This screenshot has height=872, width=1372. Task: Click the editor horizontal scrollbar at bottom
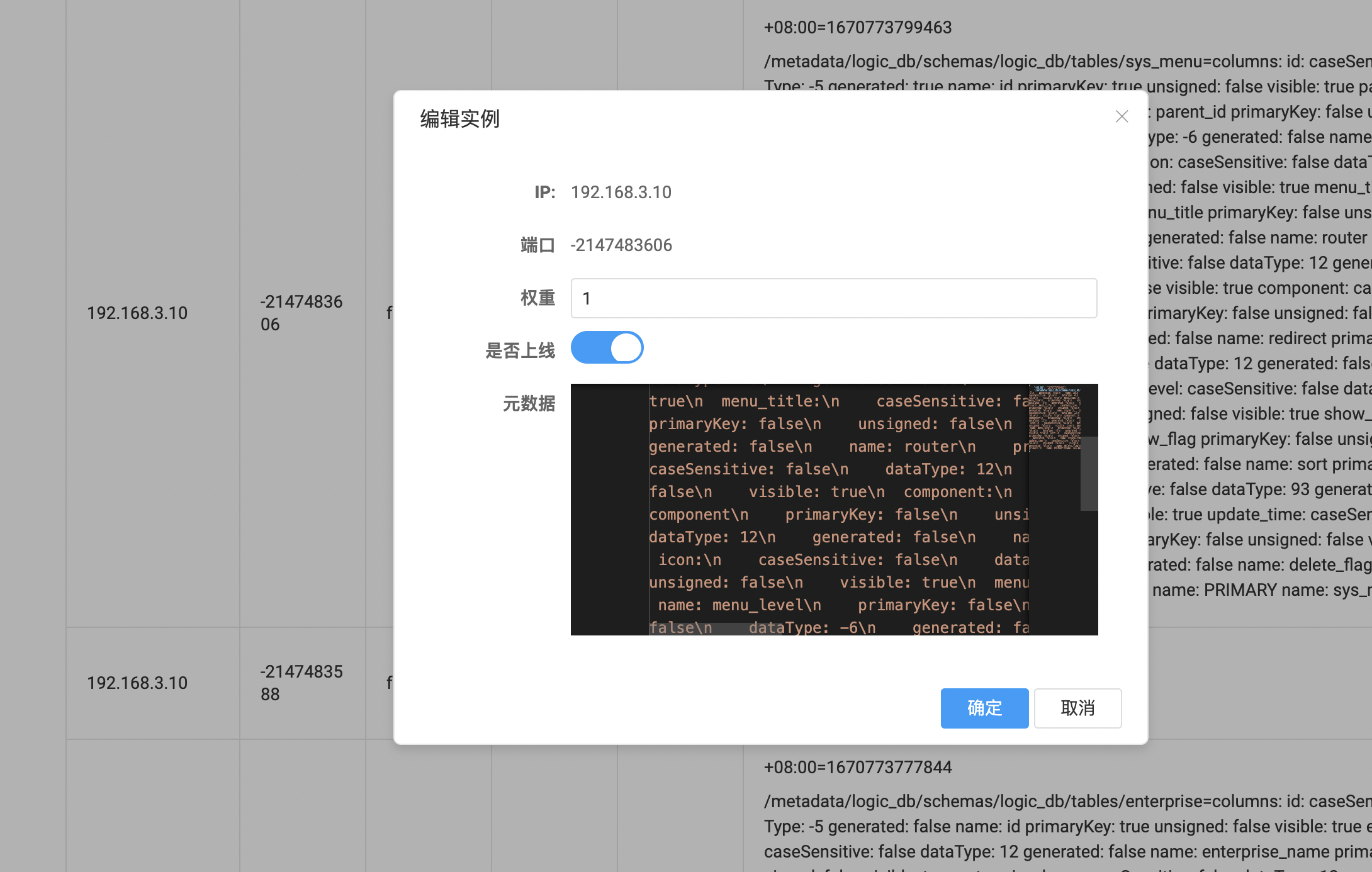[x=716, y=629]
